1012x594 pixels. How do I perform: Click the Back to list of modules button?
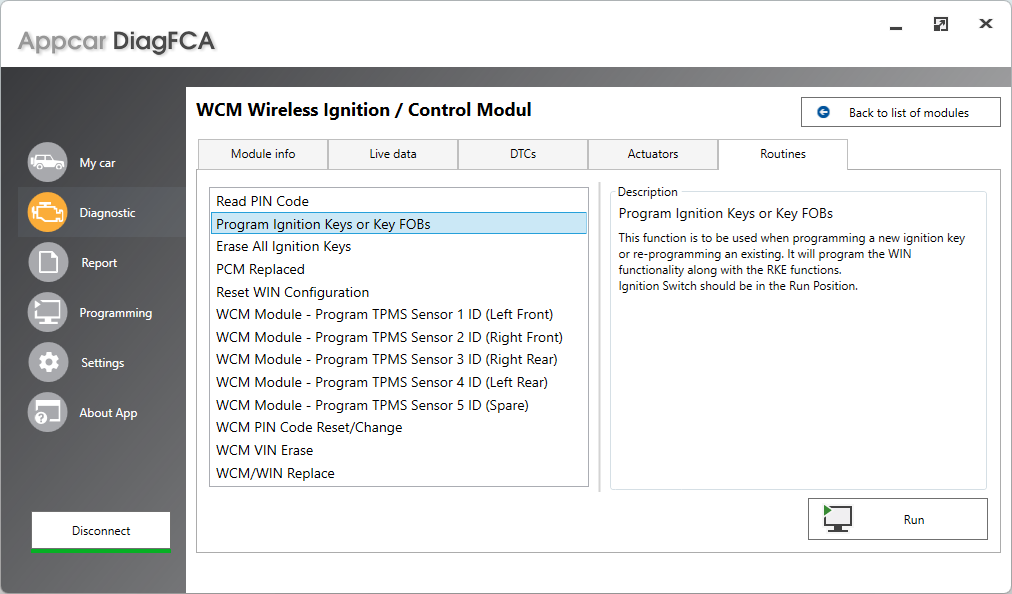pos(900,111)
